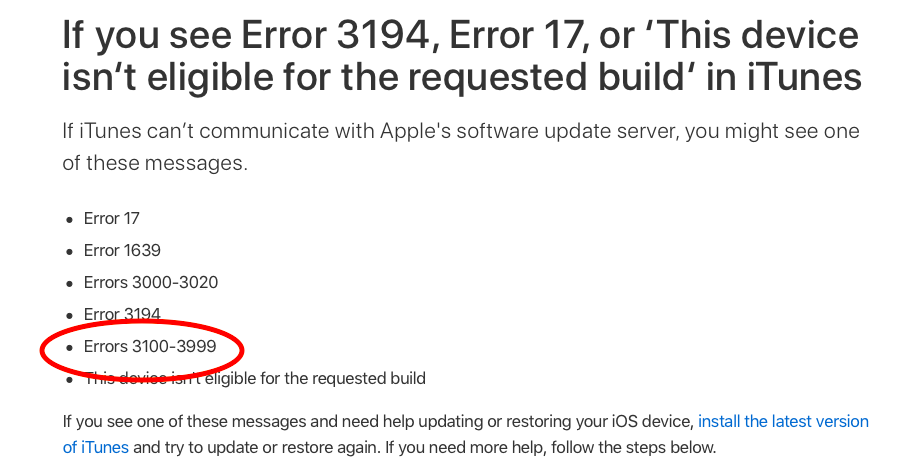Click the Error 17 list item
Screen dimensions: 910x470
111,219
